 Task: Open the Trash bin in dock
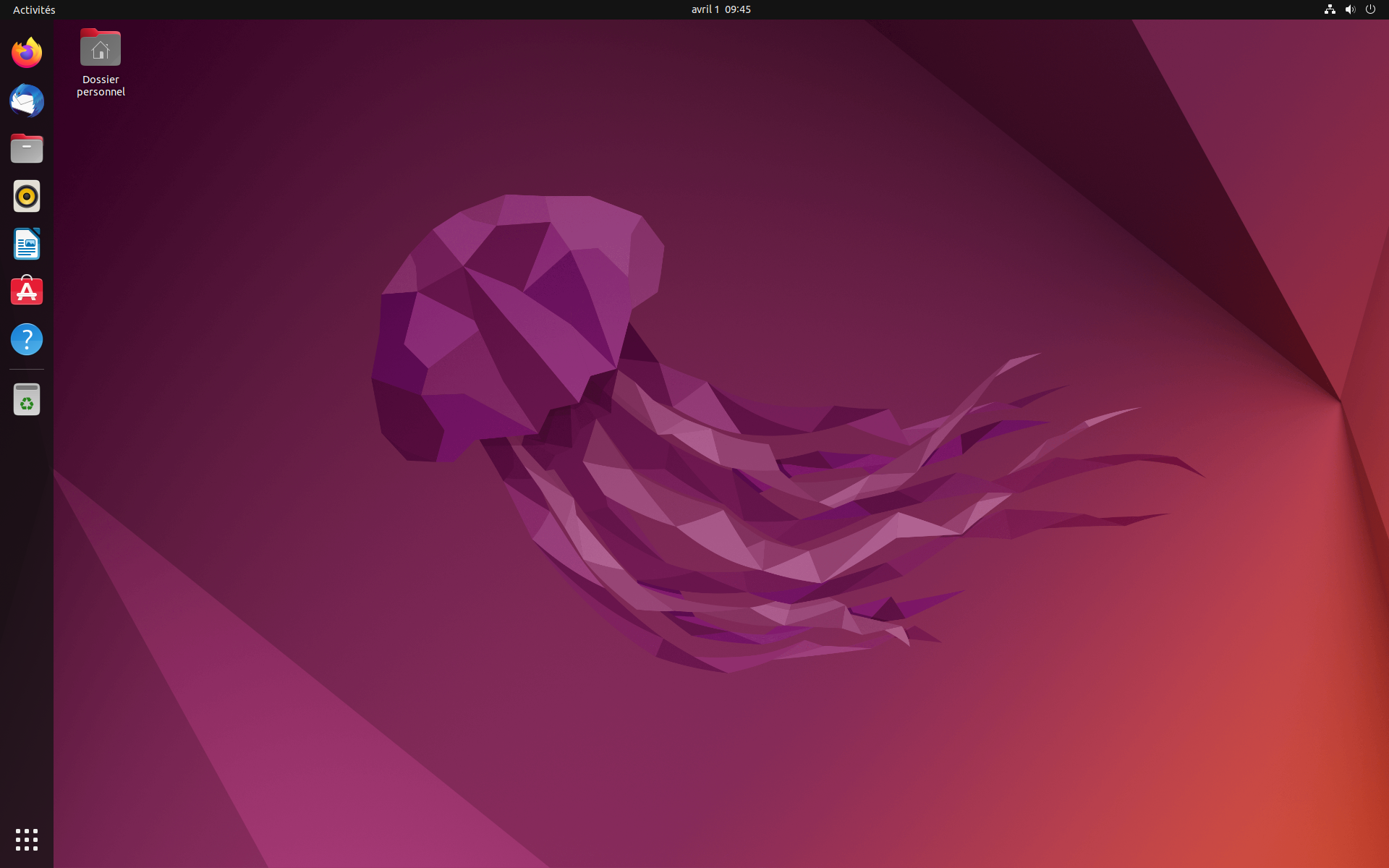27,399
